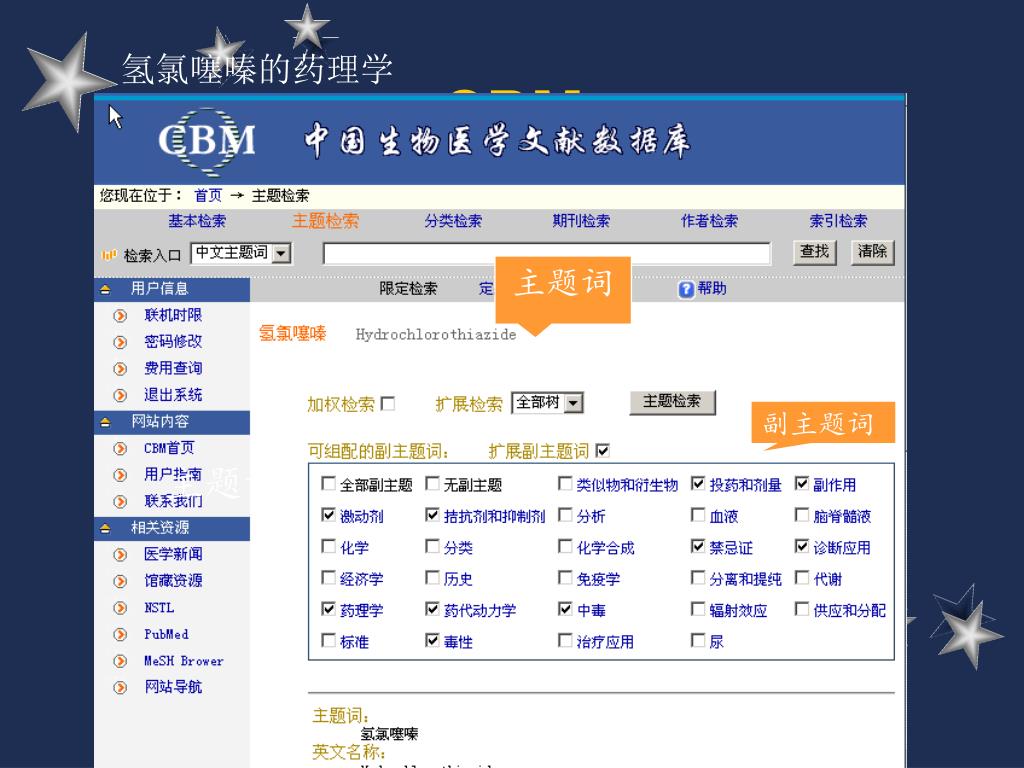
Task: Click the blue question-mark help icon
Action: tap(686, 289)
